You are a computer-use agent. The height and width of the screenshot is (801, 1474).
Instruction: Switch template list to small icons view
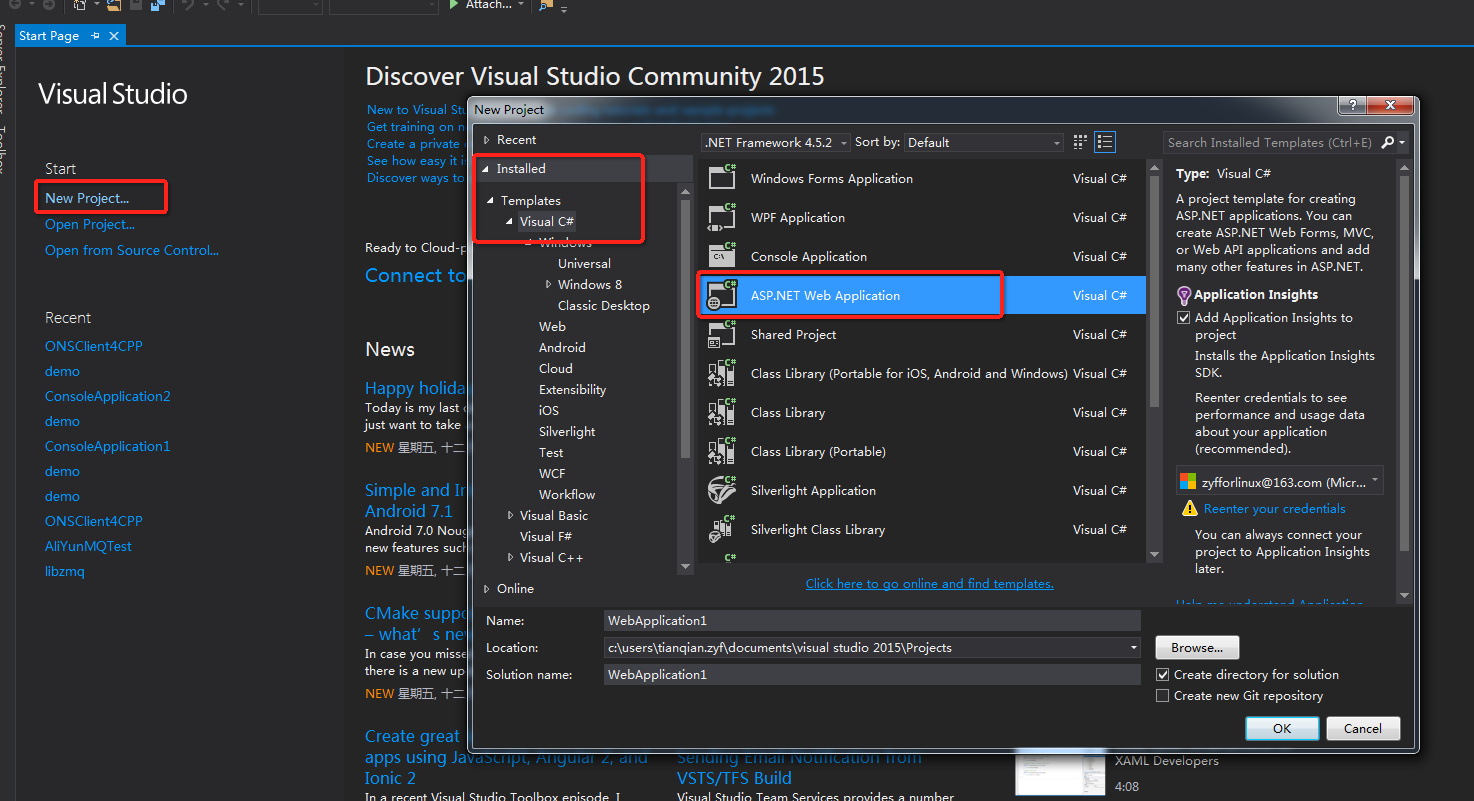(1080, 142)
